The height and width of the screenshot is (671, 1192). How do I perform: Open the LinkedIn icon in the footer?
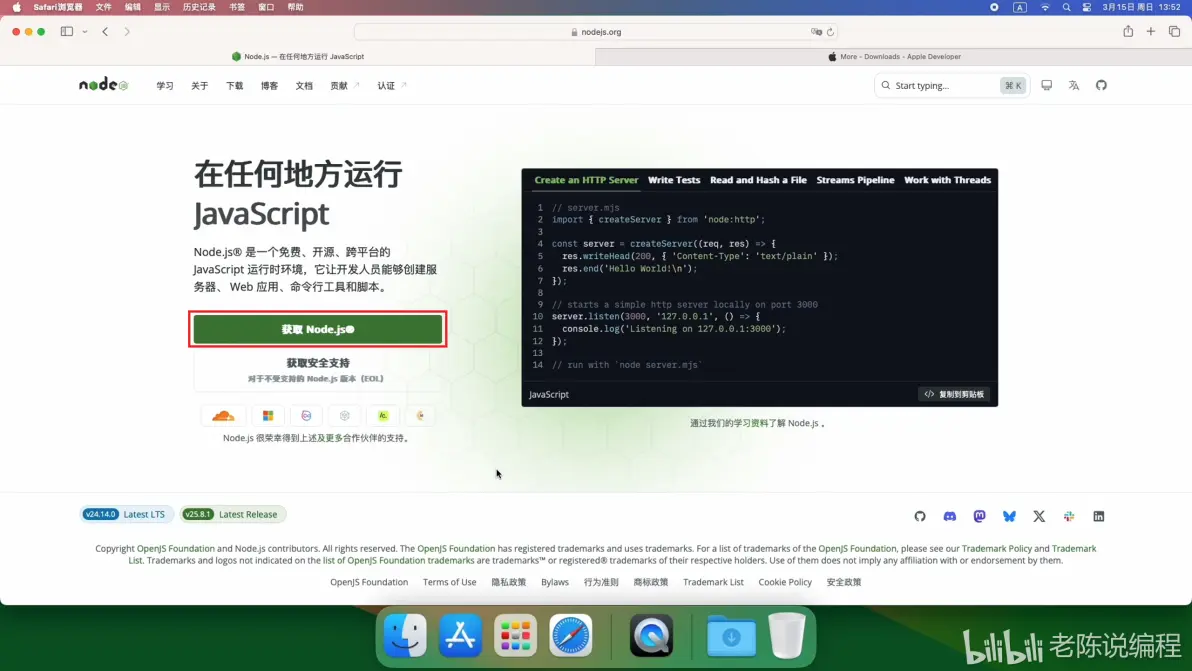click(1098, 516)
